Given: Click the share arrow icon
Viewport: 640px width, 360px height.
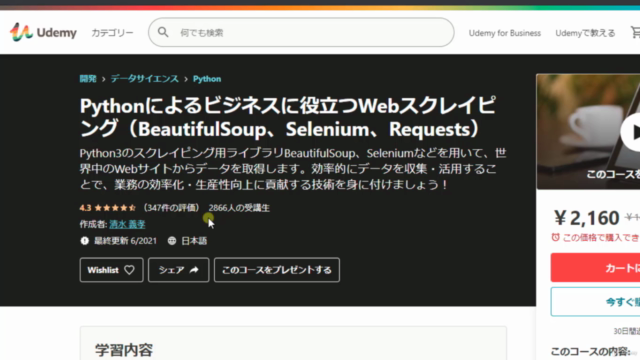Looking at the screenshot, I should [x=194, y=270].
